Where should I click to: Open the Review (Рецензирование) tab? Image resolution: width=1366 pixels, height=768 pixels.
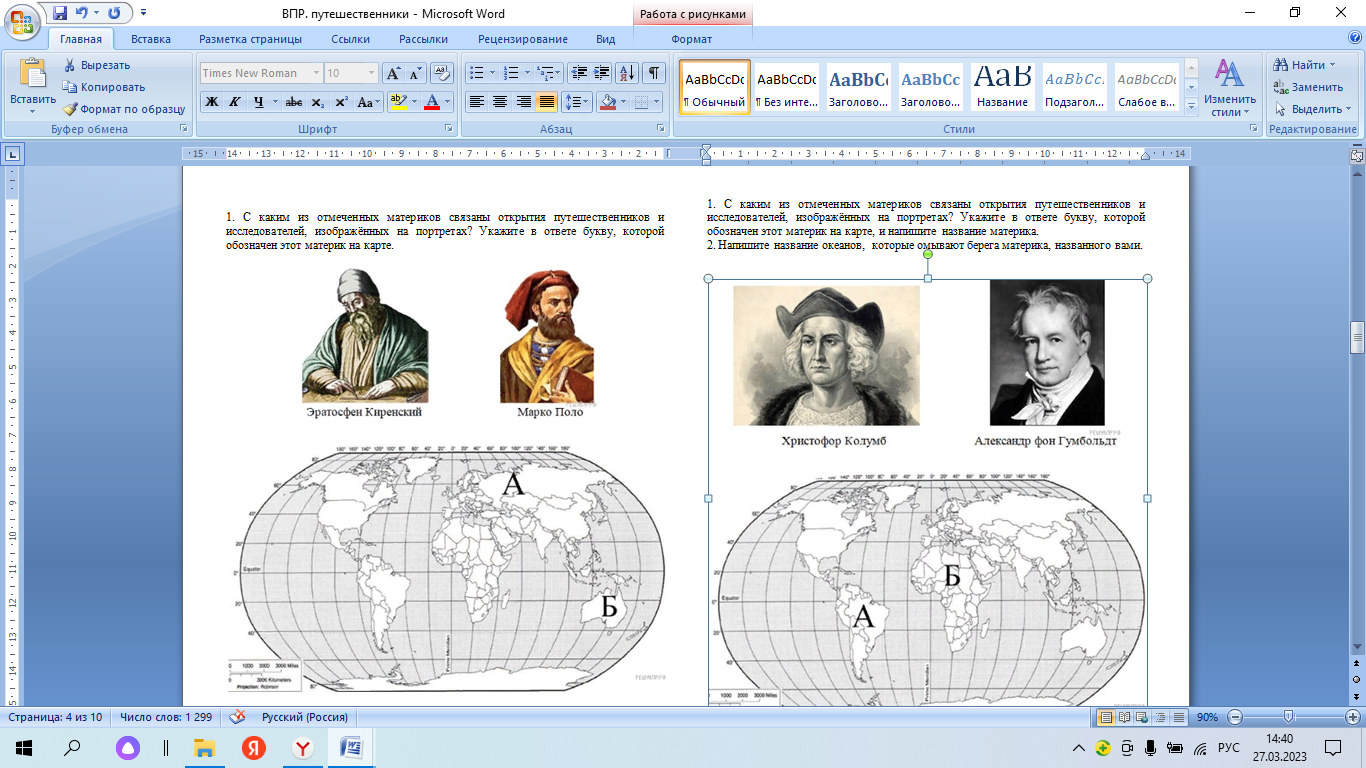522,39
